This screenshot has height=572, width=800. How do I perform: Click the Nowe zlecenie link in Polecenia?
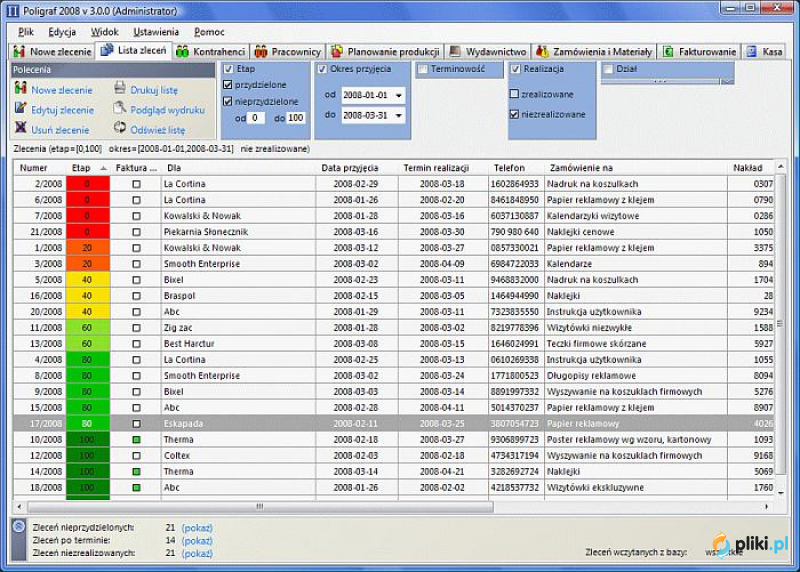[62, 90]
